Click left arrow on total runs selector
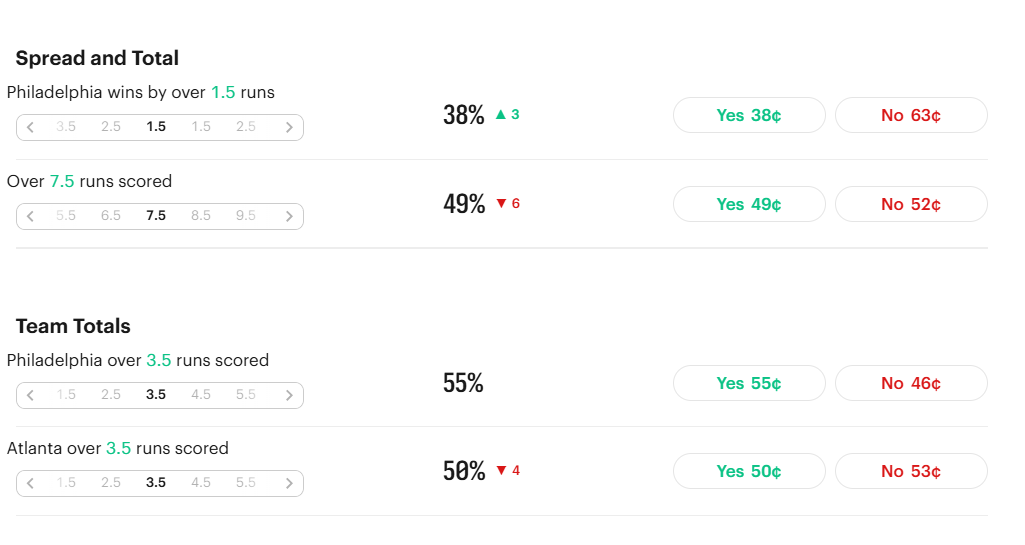This screenshot has height=545, width=1025. tap(30, 216)
